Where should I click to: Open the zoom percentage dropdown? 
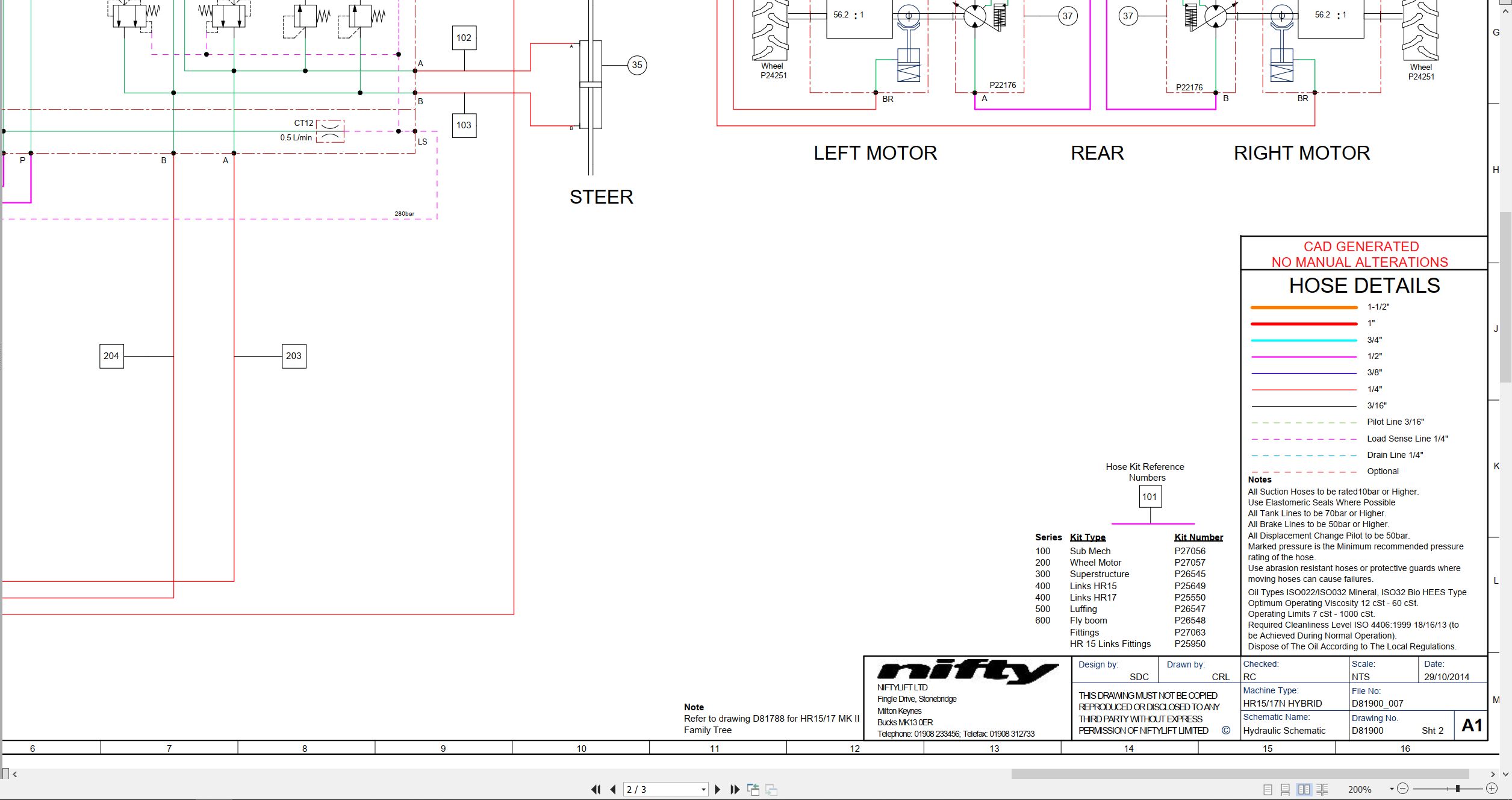tap(1392, 789)
